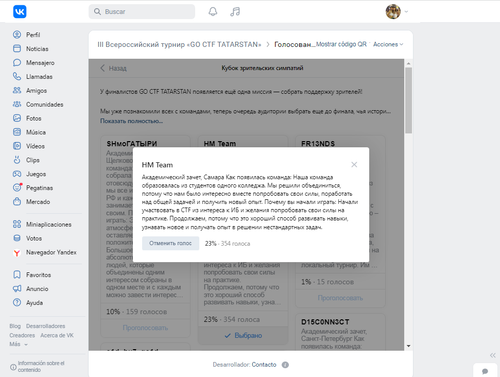
Task: Cancel vote with Отменить голос button
Action: (x=170, y=243)
